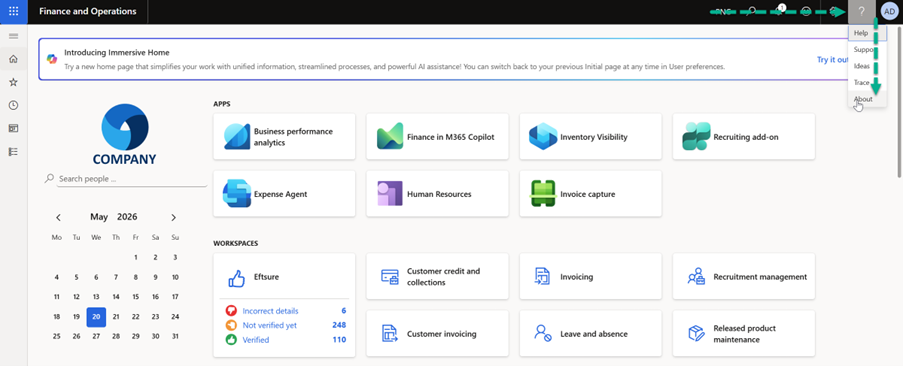903x366 pixels.
Task: Click the count 6 for Incorrect details
Action: pyautogui.click(x=343, y=311)
